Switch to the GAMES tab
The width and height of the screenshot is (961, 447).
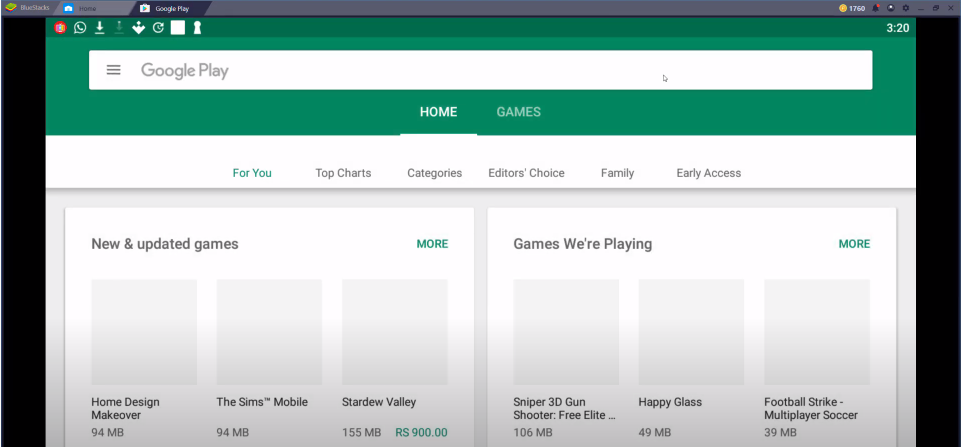pos(518,112)
